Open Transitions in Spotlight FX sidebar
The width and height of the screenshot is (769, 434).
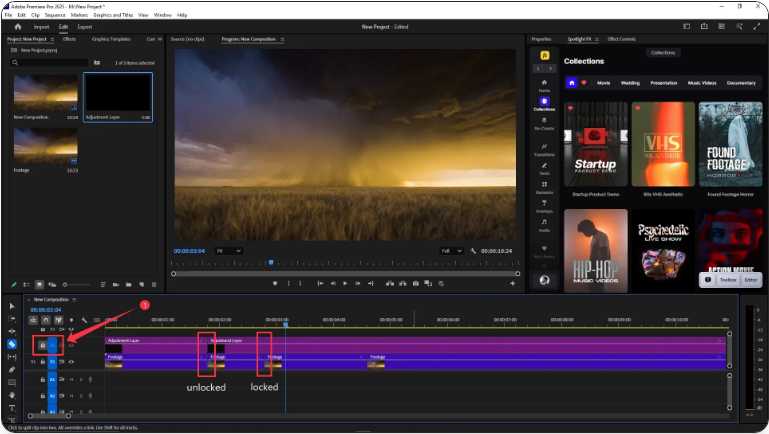coord(544,149)
